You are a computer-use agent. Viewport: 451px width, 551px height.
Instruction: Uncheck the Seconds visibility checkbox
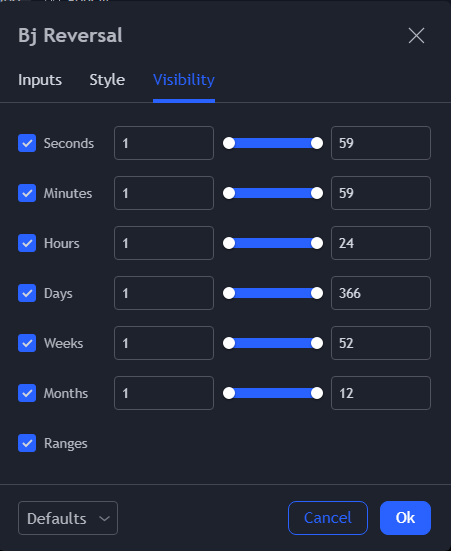coord(27,143)
